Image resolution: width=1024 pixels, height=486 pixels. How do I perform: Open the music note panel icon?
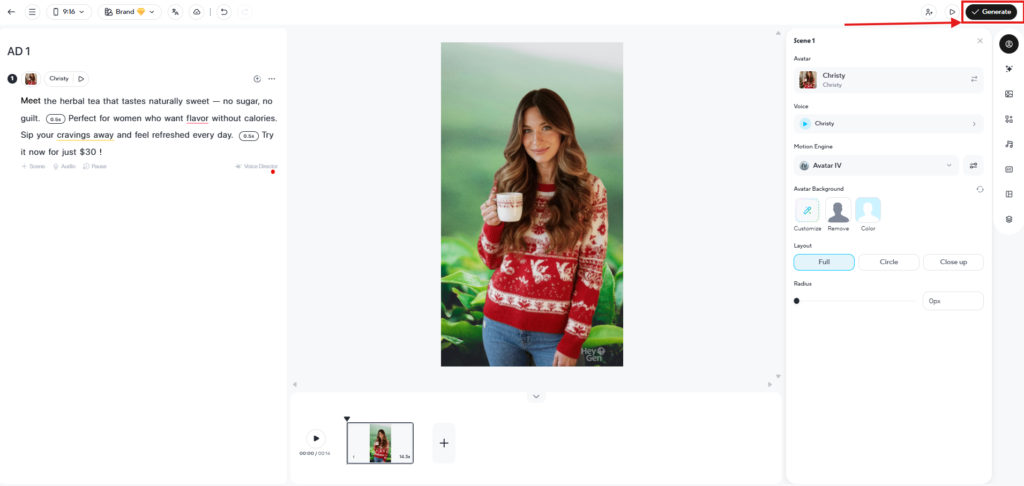click(1009, 144)
